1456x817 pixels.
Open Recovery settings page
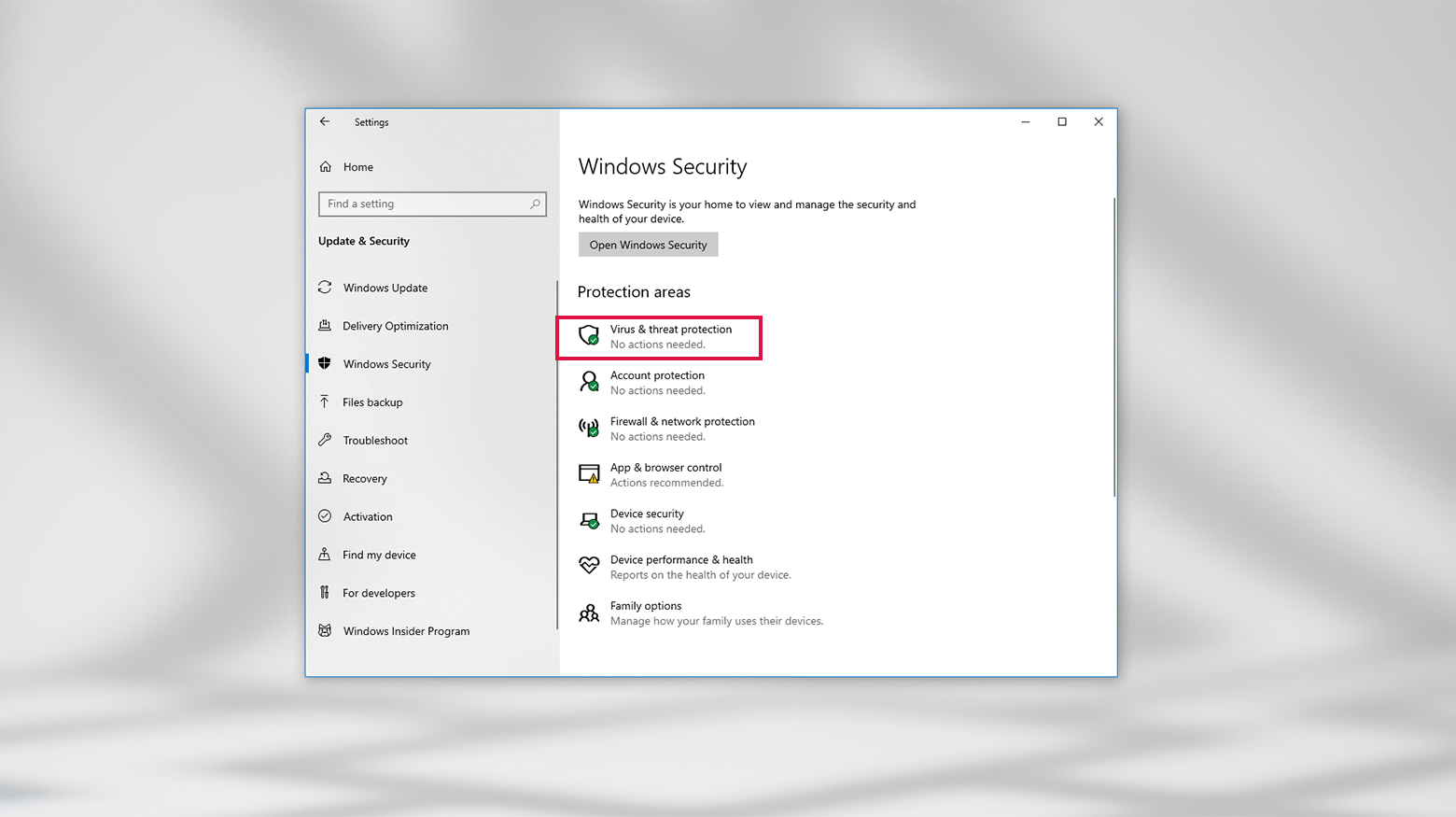pos(364,479)
